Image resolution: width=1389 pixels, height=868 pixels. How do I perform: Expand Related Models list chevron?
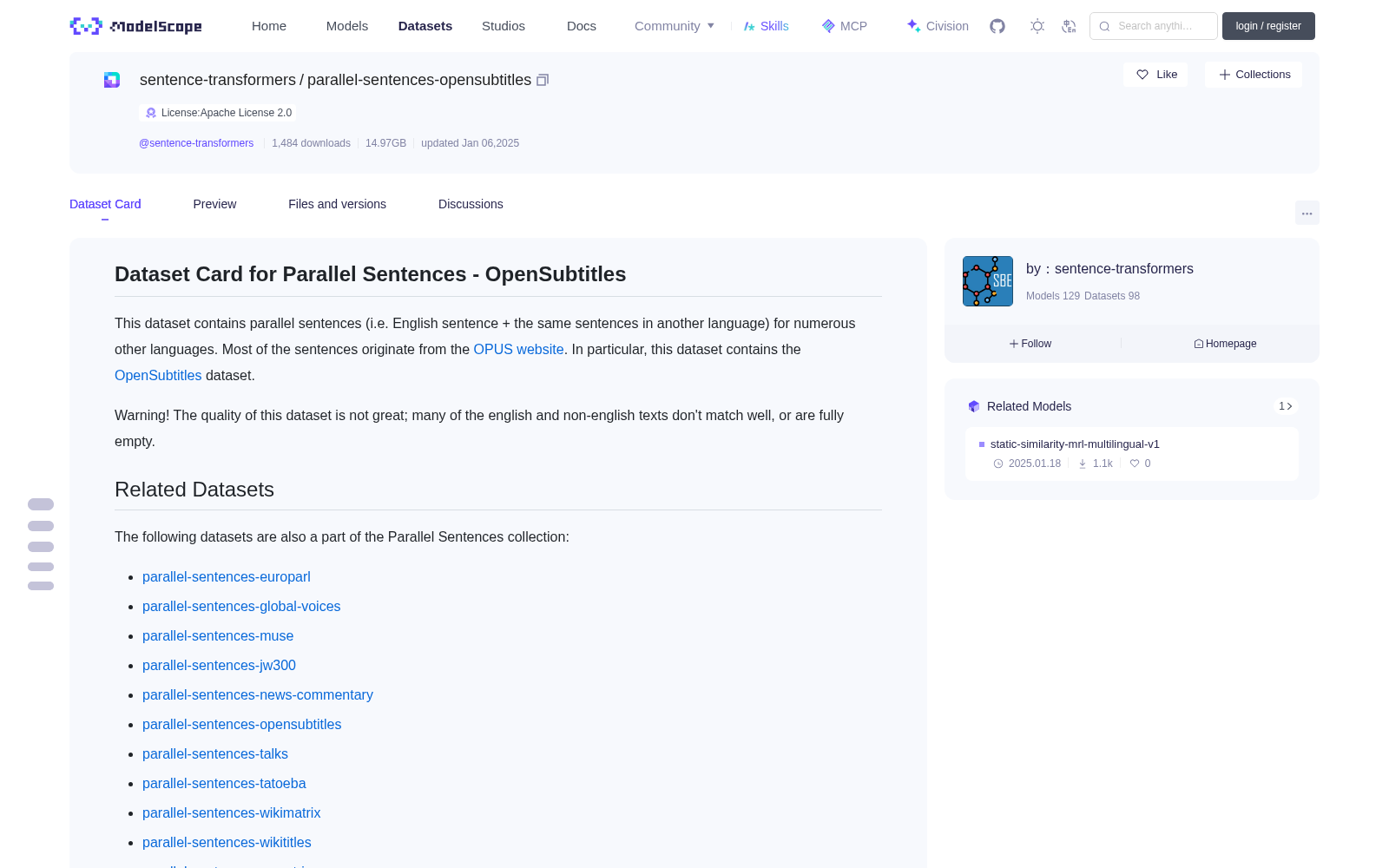click(1286, 406)
